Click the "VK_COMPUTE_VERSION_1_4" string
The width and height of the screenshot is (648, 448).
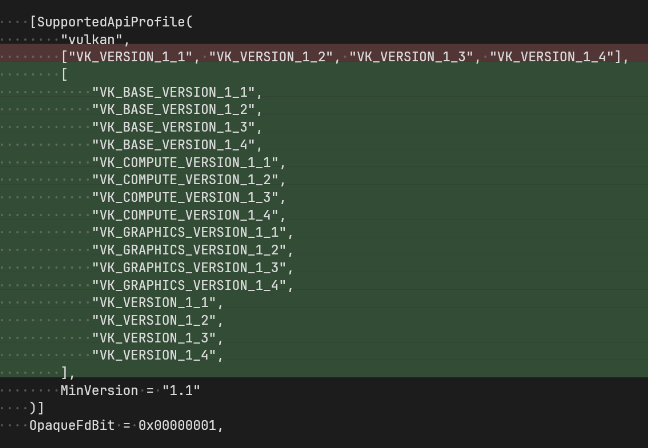pyautogui.click(x=188, y=215)
